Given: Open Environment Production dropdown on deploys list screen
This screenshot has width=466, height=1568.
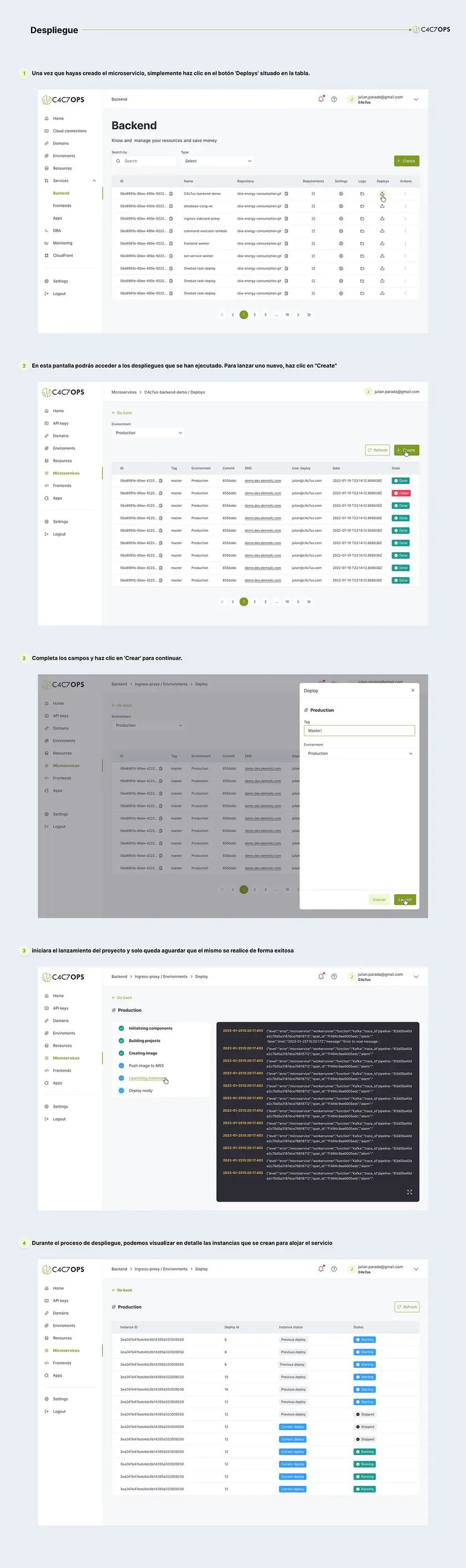Looking at the screenshot, I should 148,433.
